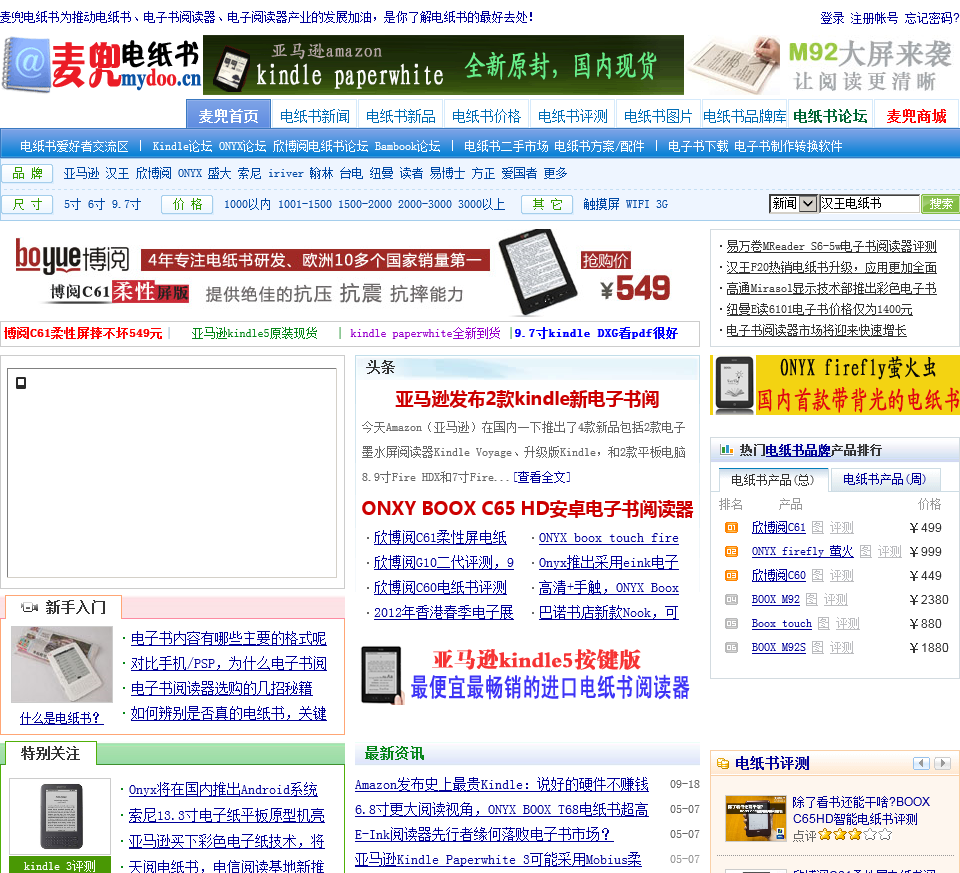
Task: Click the blue @ notebook logo icon
Action: 26,64
